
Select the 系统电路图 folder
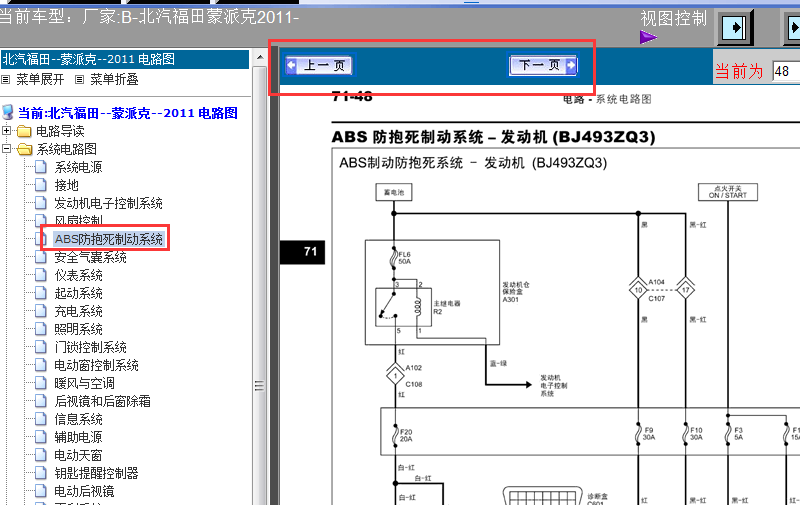click(x=66, y=149)
